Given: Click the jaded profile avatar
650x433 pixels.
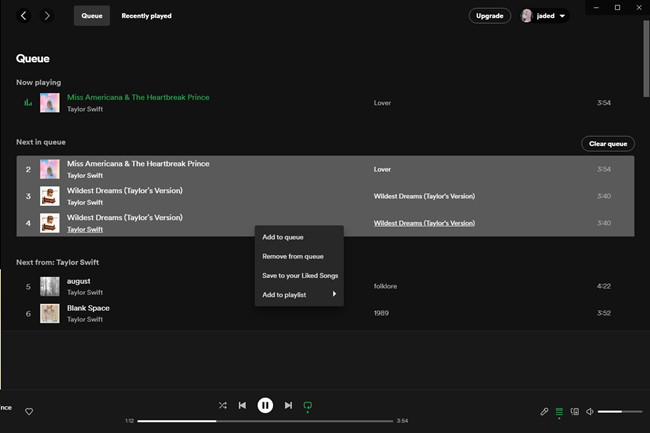Looking at the screenshot, I should pos(527,16).
